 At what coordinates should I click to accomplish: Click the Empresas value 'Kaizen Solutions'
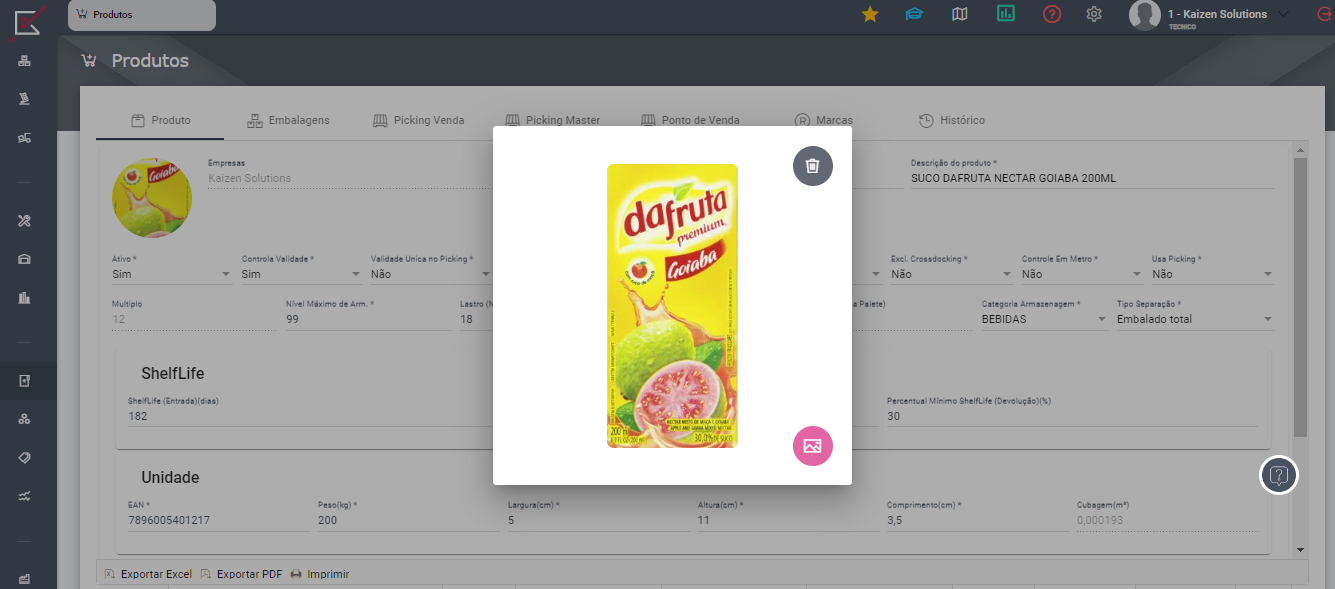tap(250, 178)
